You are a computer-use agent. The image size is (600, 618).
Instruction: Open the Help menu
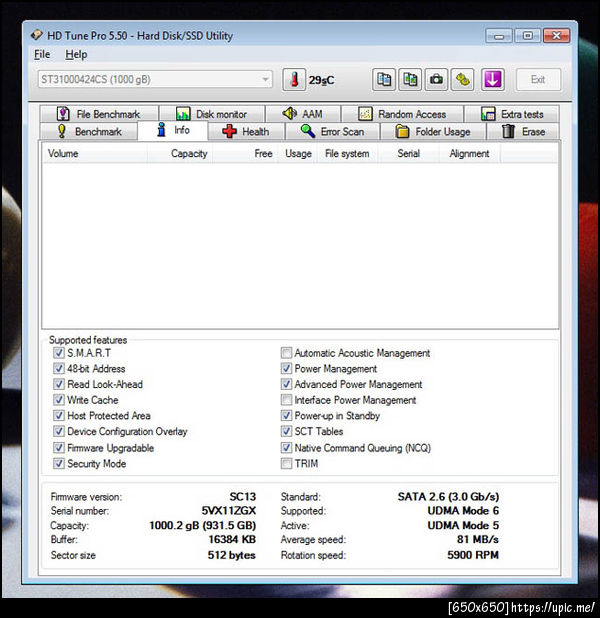[x=76, y=54]
